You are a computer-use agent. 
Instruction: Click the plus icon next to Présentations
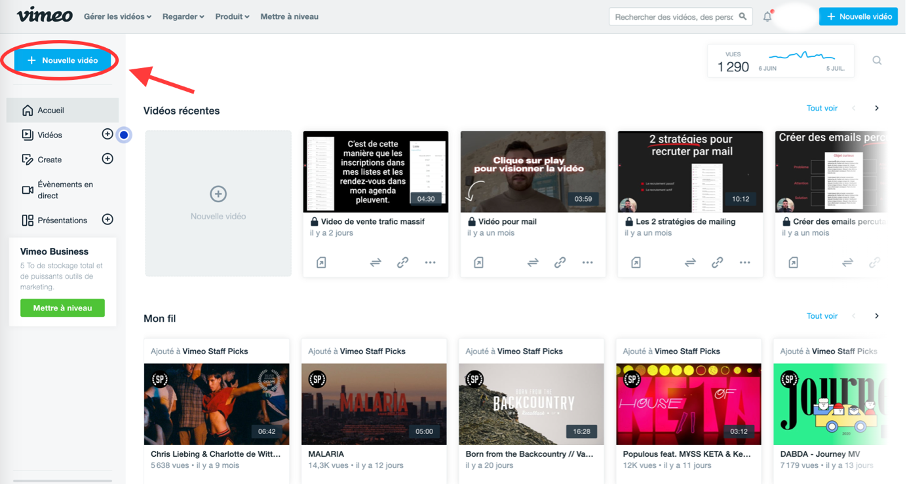[x=107, y=219]
